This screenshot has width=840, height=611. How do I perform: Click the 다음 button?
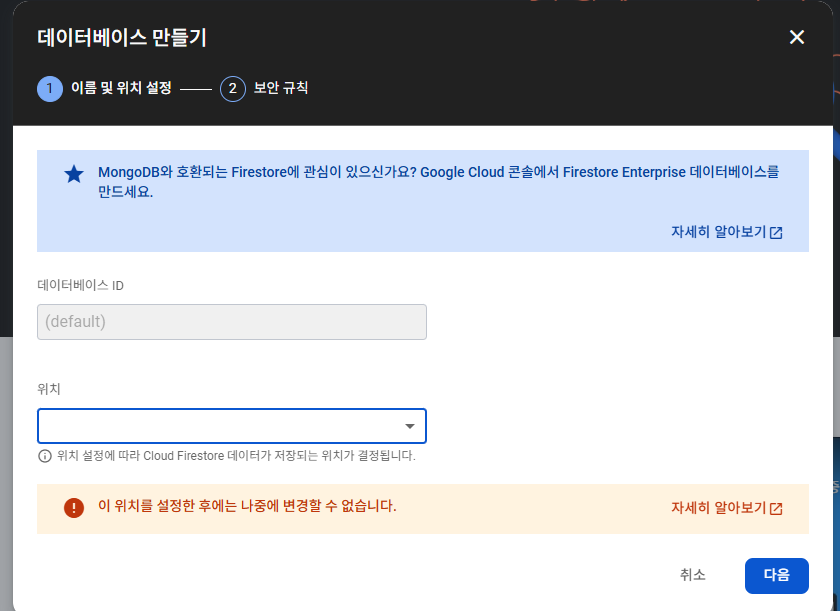coord(776,576)
